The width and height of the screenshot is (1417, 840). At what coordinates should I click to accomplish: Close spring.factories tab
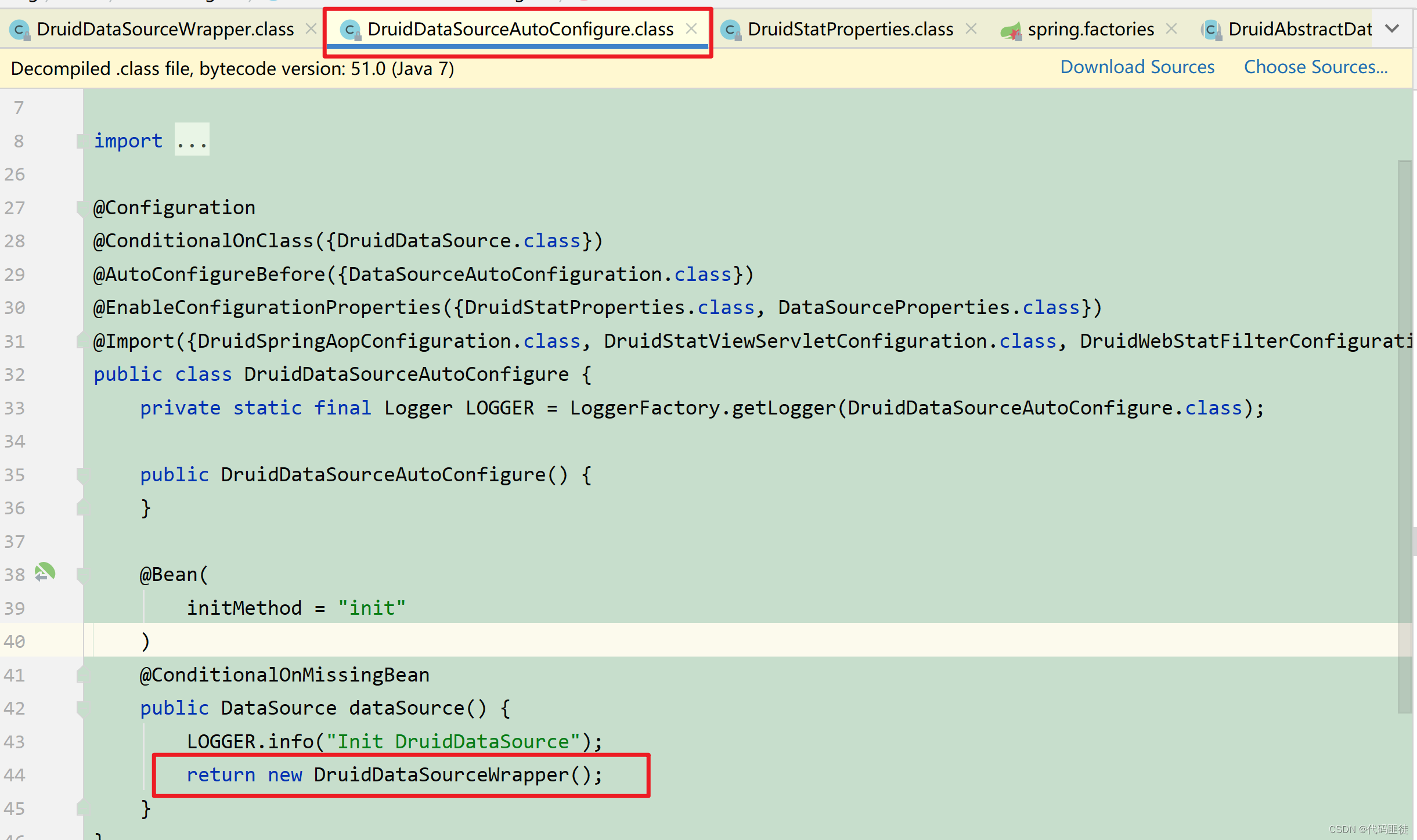[x=1171, y=28]
